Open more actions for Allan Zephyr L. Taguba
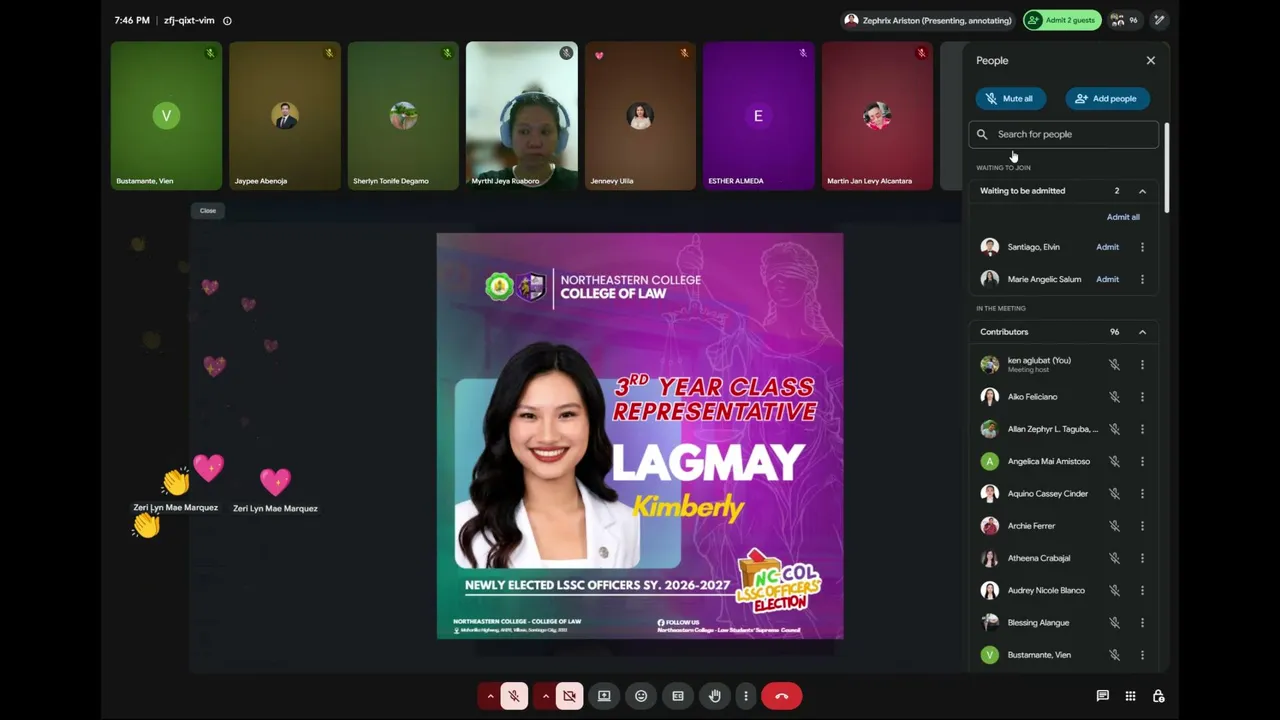 coord(1142,429)
